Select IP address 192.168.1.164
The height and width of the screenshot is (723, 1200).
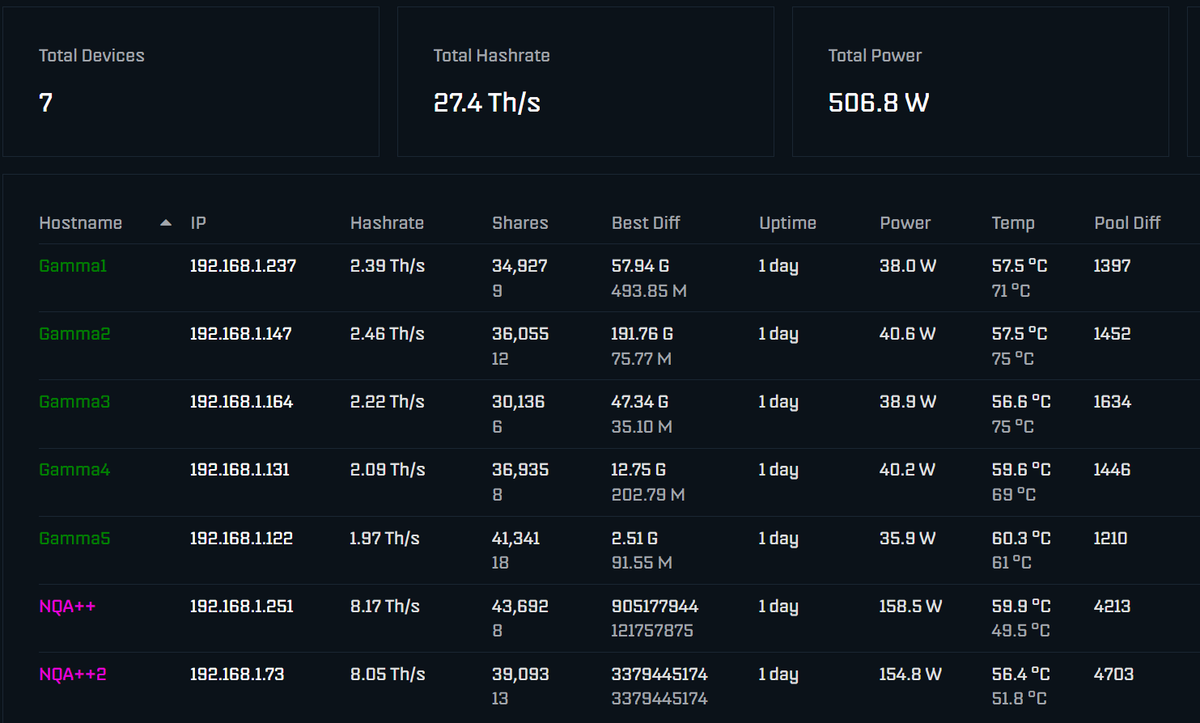242,402
